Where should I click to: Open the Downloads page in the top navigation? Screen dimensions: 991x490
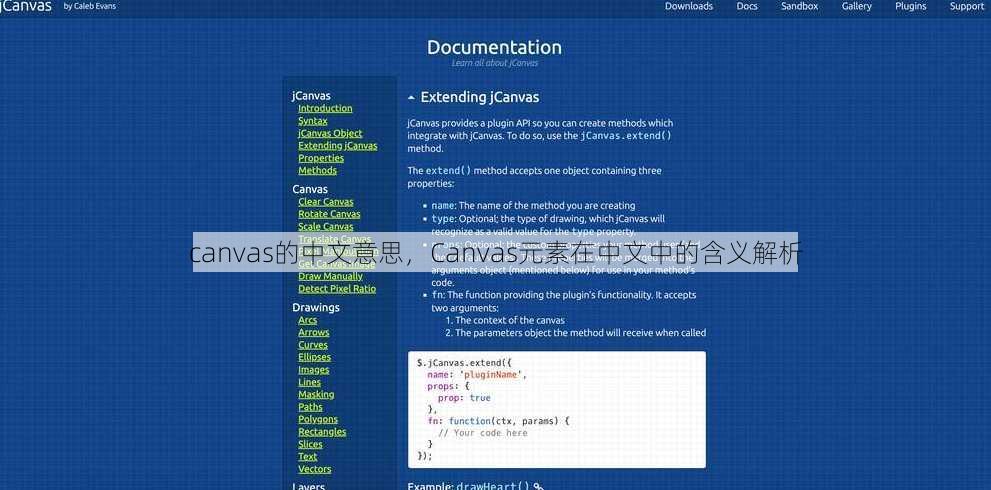[688, 6]
